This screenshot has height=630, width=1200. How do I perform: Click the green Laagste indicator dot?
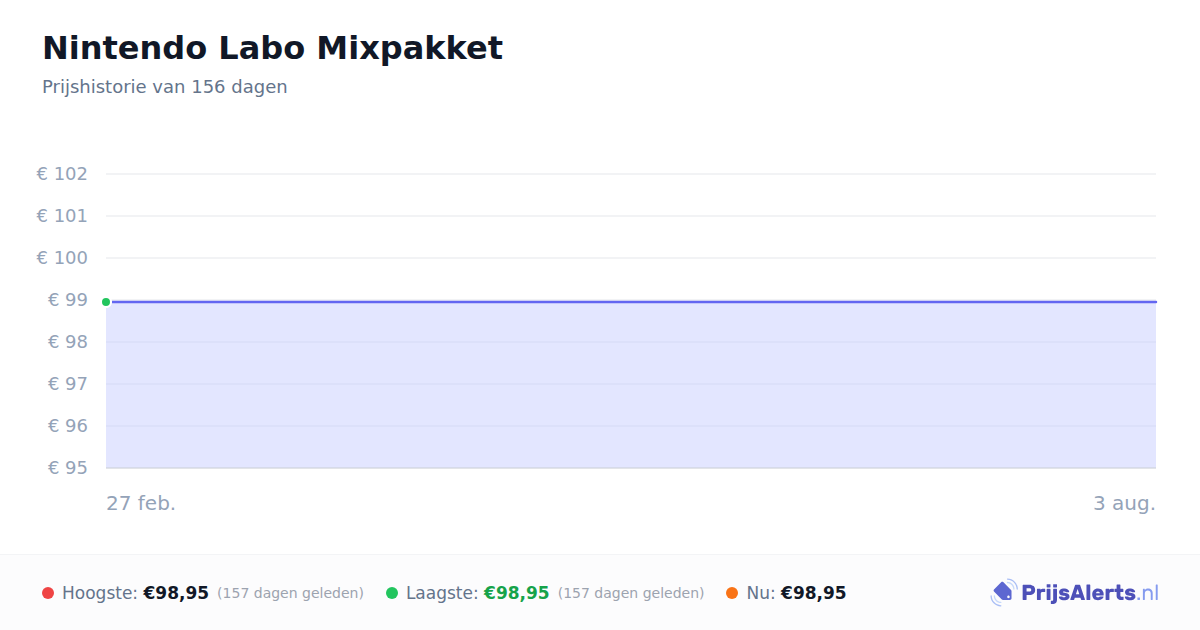tap(392, 593)
